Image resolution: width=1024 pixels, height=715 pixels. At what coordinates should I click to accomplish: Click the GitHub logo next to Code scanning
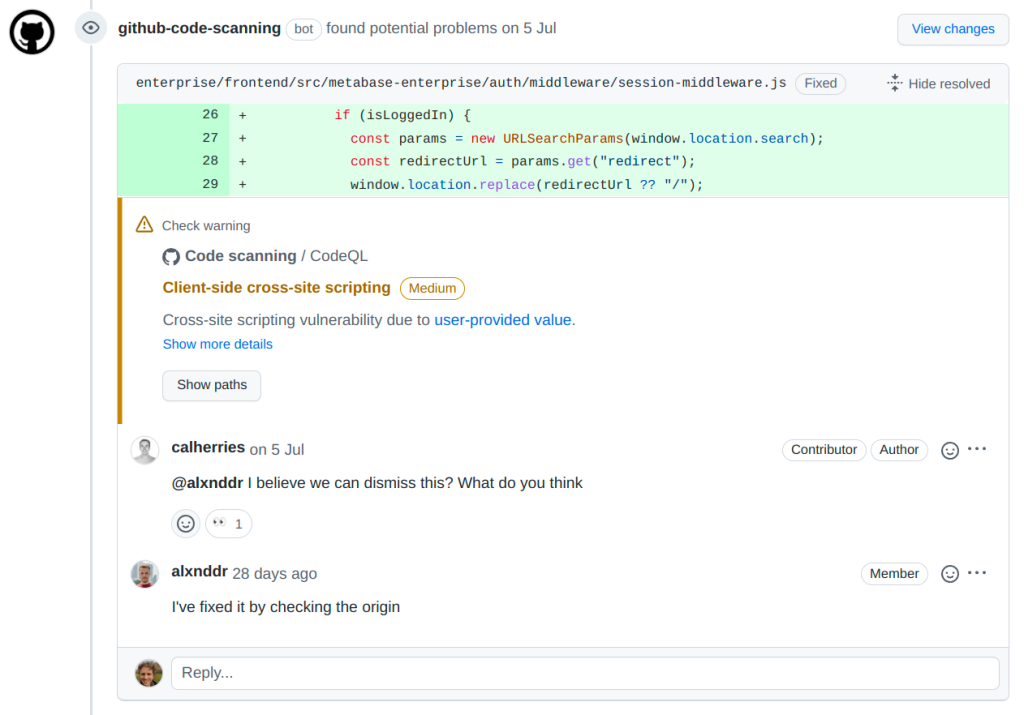[x=171, y=256]
